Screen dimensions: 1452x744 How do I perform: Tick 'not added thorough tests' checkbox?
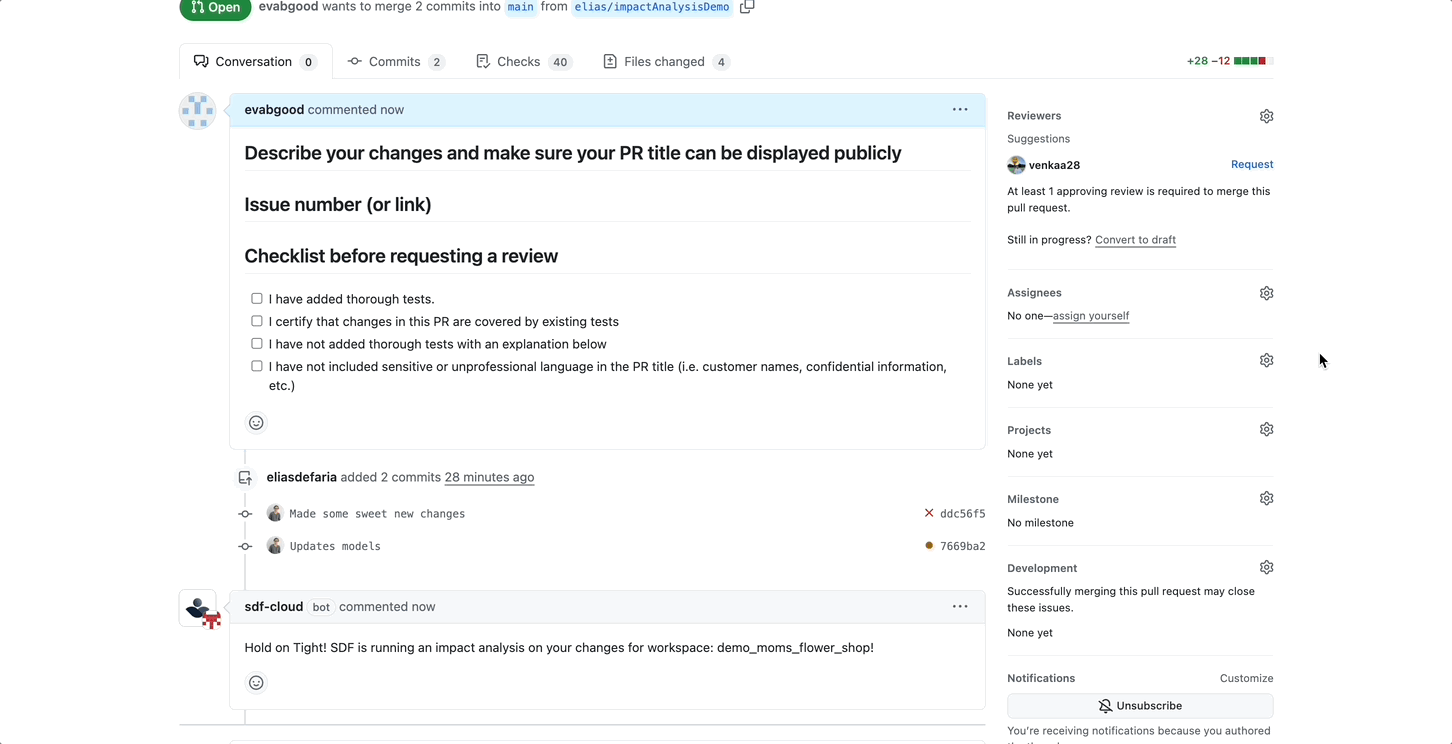[257, 343]
